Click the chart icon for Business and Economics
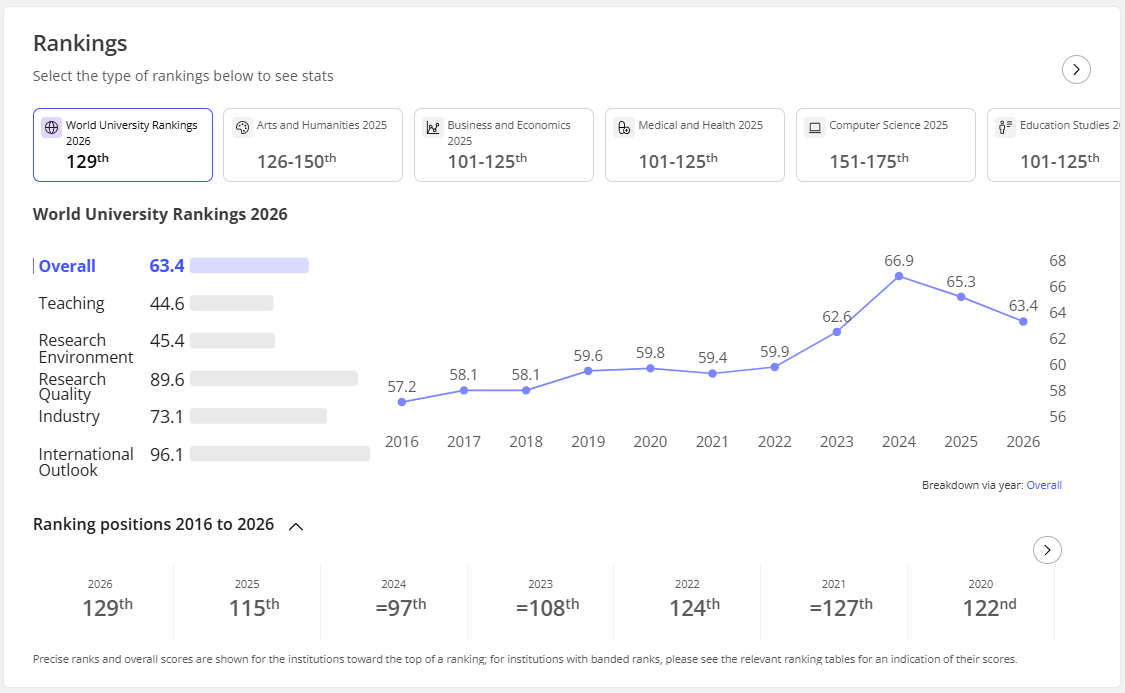The width and height of the screenshot is (1125, 693). [433, 128]
